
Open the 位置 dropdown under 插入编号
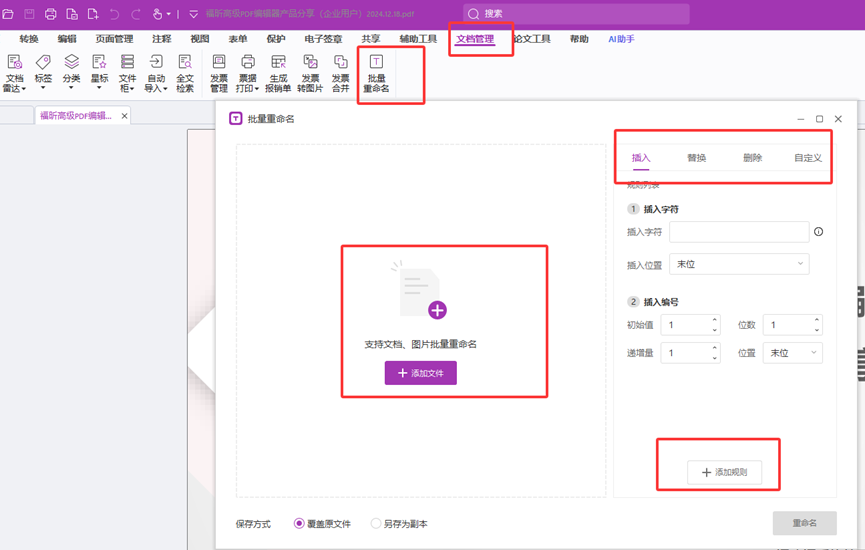(x=792, y=353)
